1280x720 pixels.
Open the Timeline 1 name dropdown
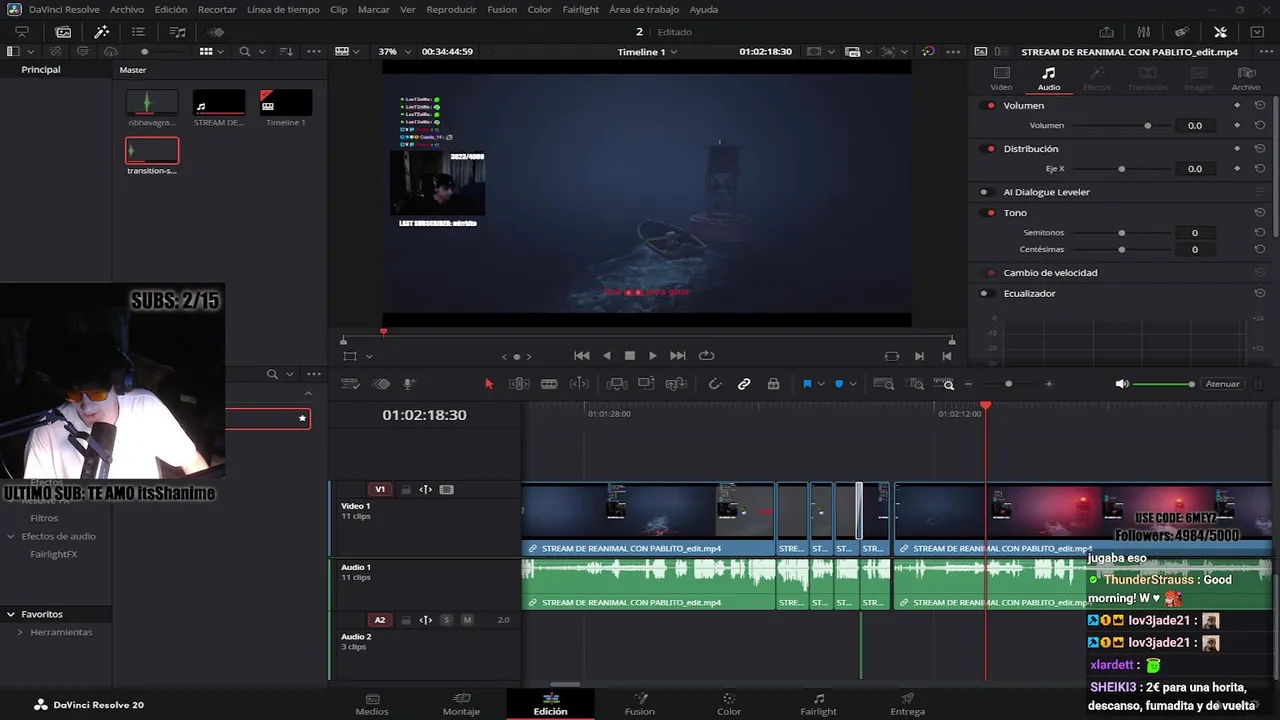click(x=647, y=52)
